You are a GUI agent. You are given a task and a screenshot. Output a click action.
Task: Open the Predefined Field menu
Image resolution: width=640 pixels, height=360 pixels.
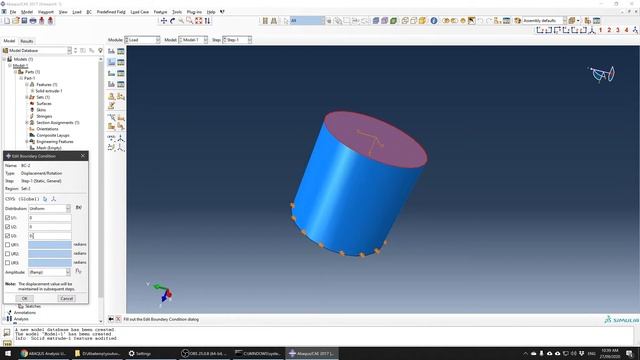111,12
